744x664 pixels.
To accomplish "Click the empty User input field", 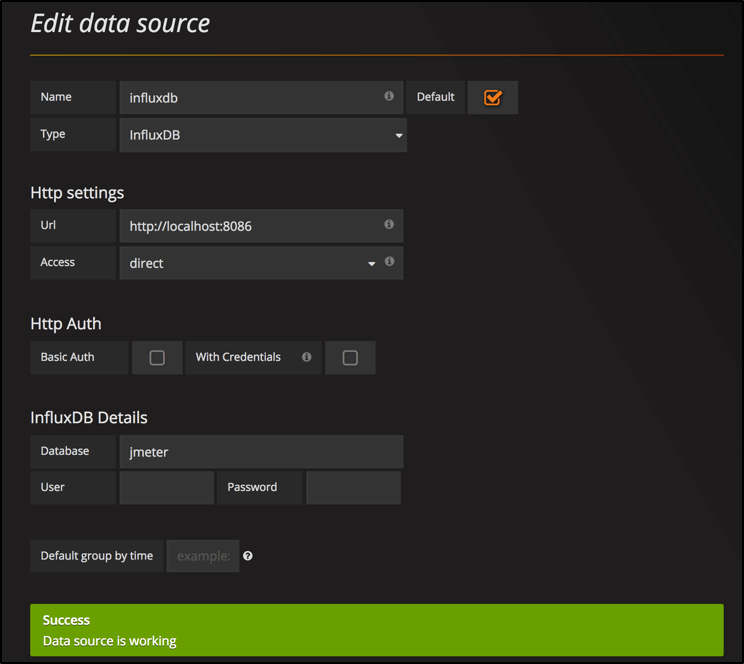I will (167, 487).
